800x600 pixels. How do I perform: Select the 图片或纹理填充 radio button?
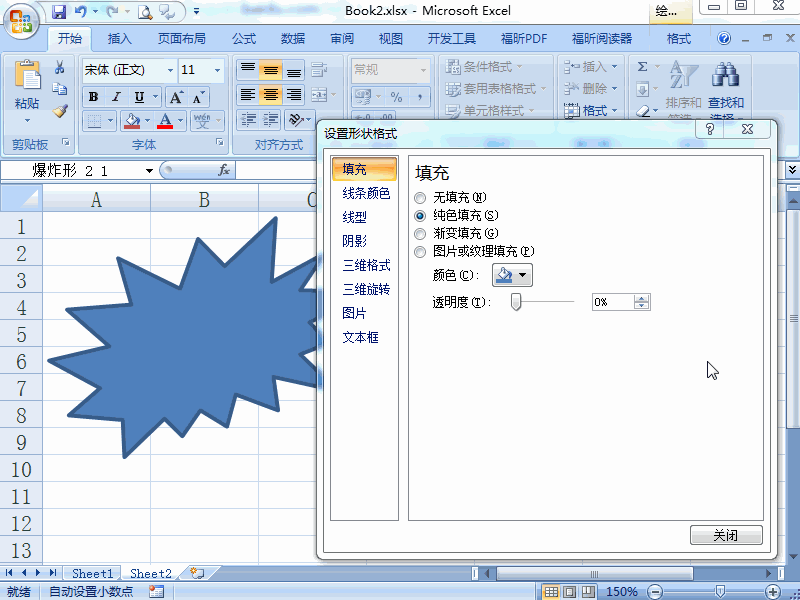[x=420, y=251]
